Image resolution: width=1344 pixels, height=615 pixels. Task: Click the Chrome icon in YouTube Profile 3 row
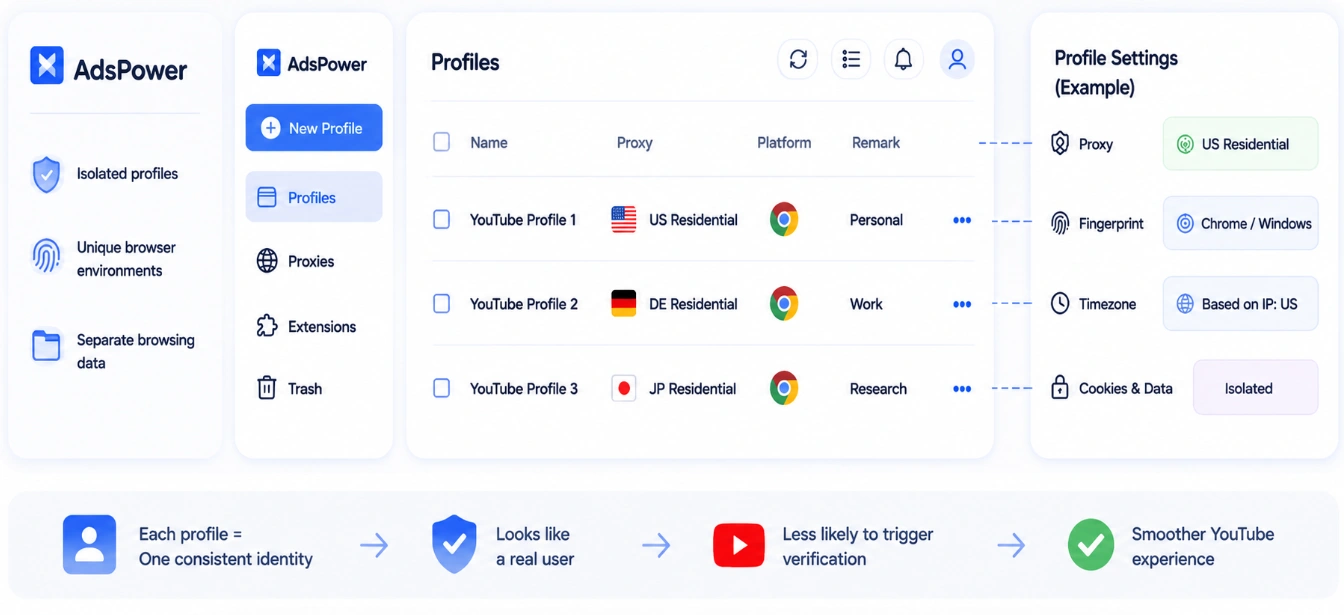click(784, 388)
